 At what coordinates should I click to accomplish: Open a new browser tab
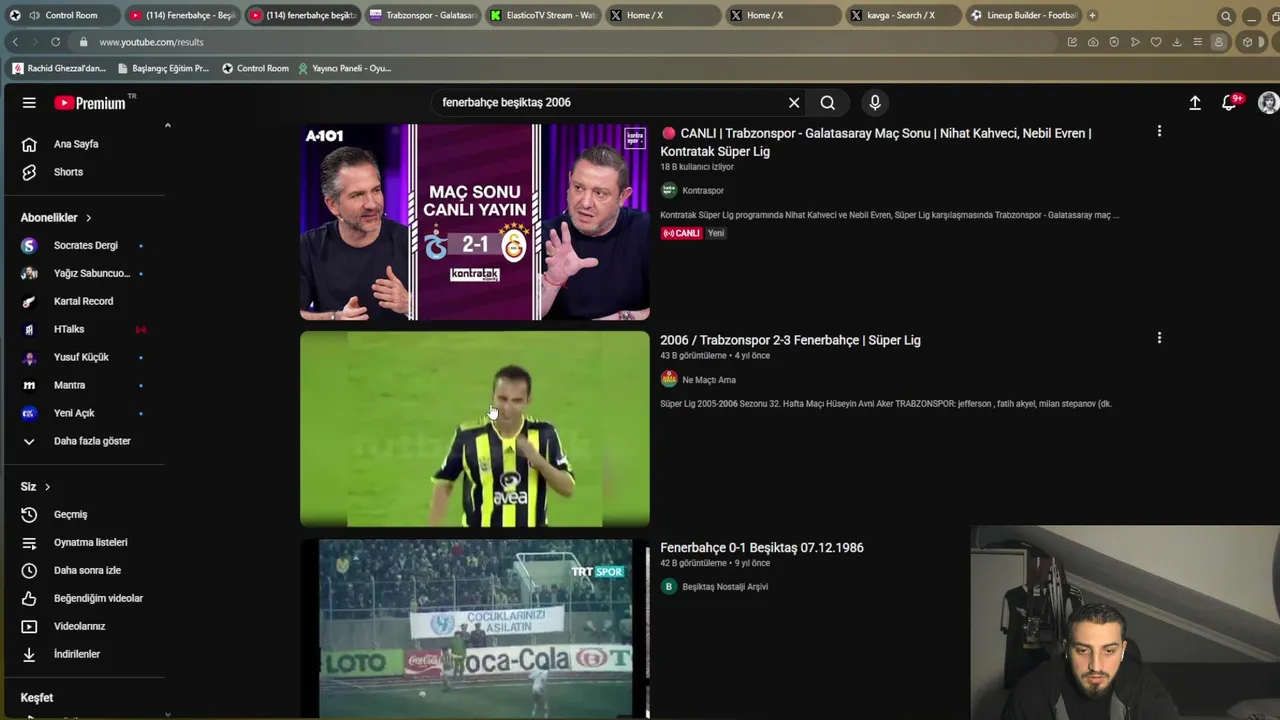click(1092, 15)
